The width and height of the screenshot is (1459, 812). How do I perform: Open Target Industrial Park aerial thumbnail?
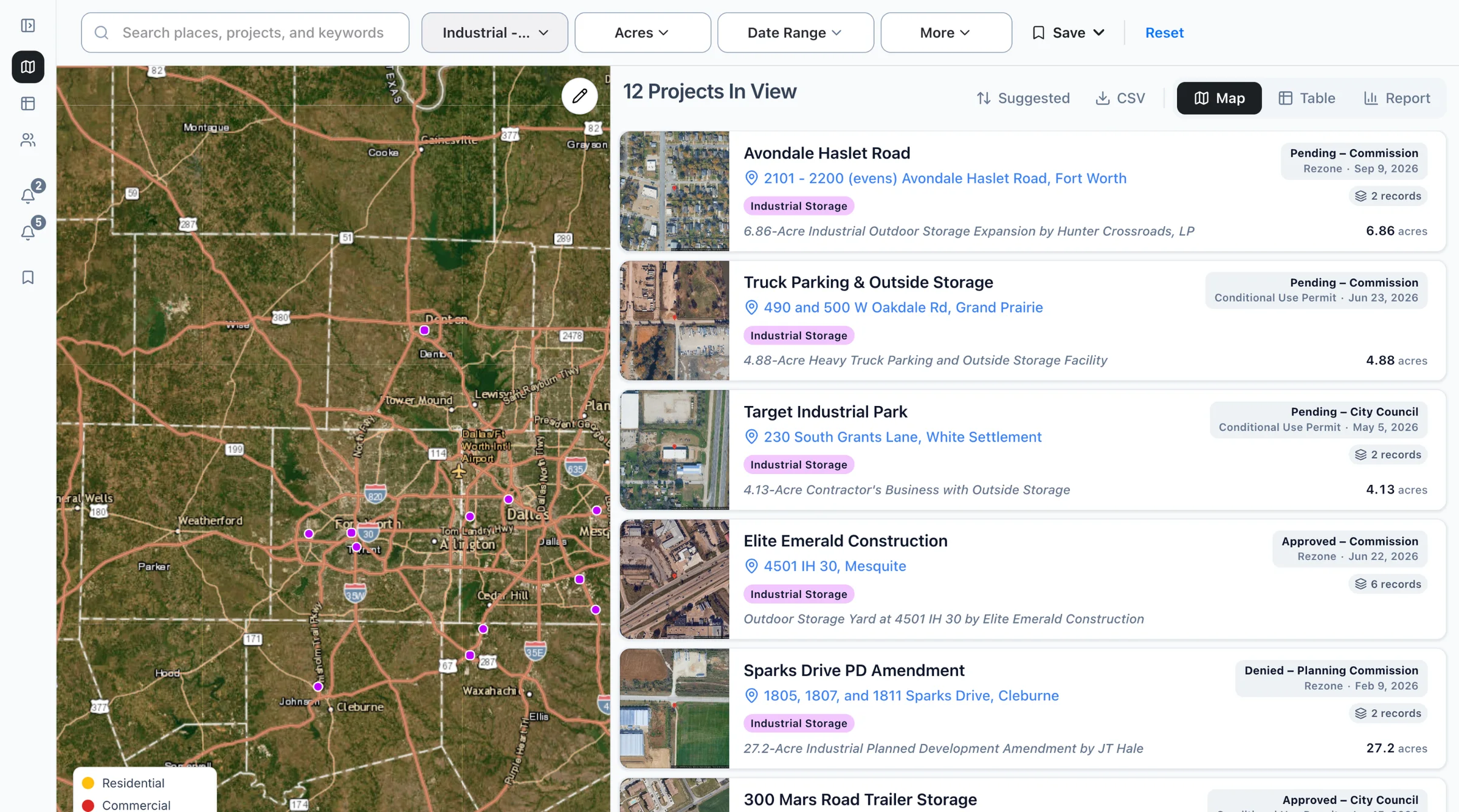point(674,450)
